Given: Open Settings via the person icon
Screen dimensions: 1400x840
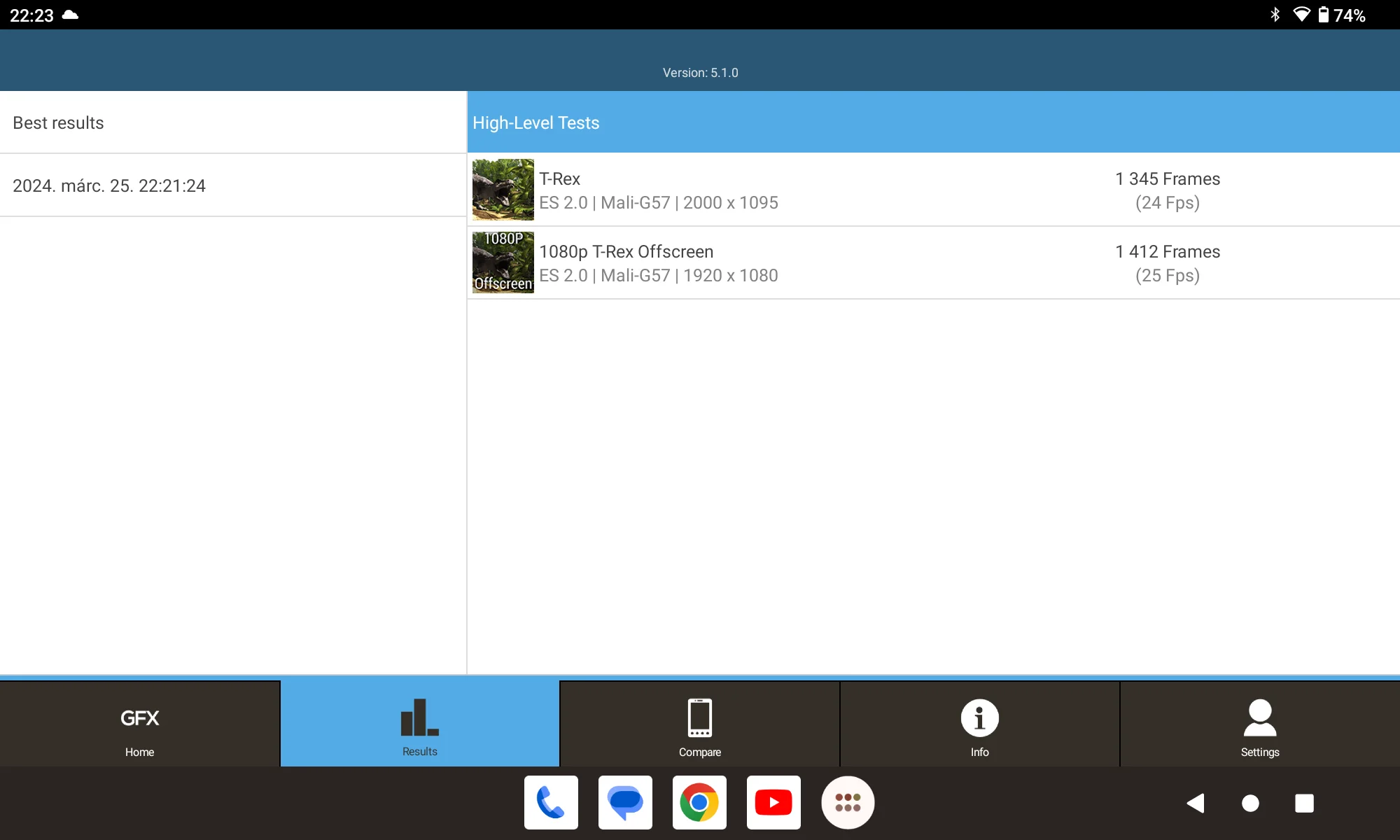Looking at the screenshot, I should point(1259,719).
